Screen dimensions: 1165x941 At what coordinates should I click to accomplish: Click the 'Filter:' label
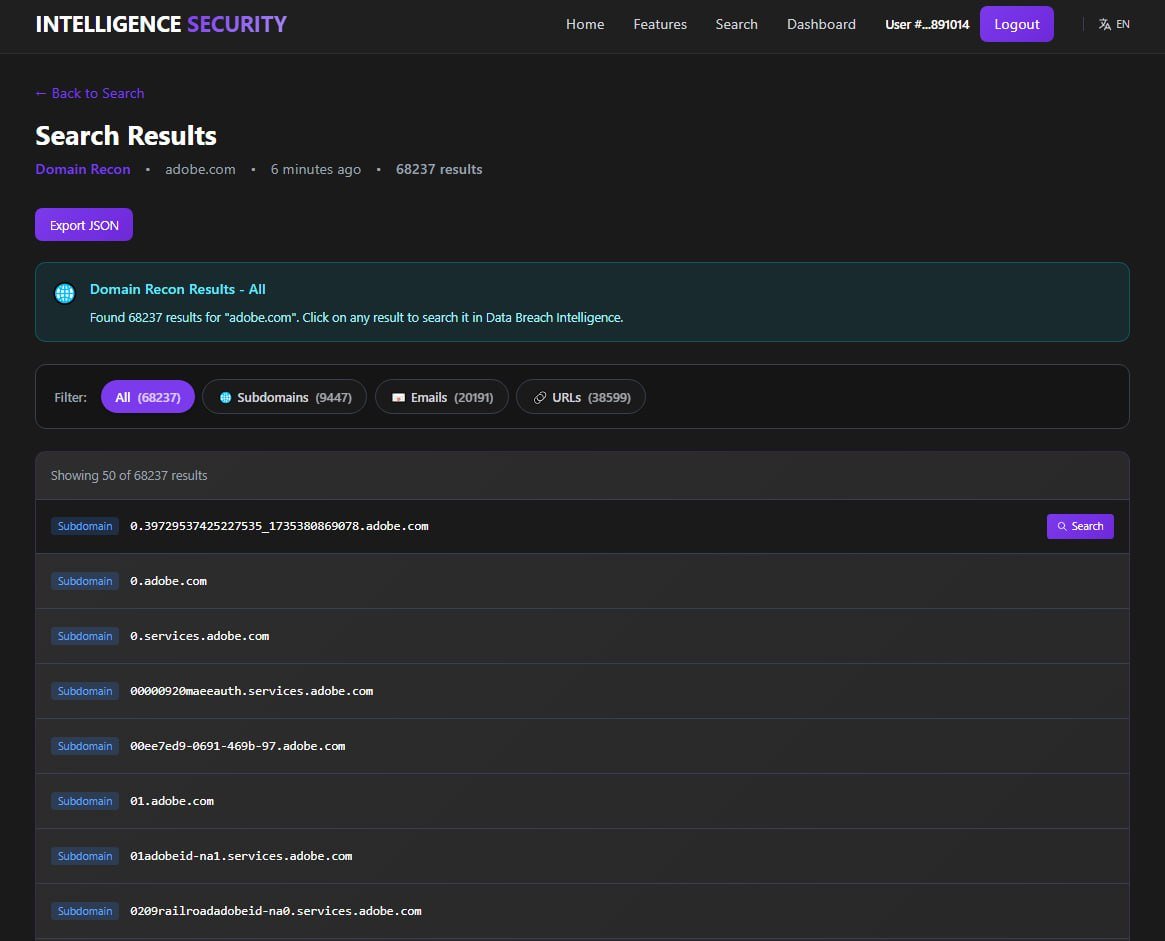tap(71, 398)
